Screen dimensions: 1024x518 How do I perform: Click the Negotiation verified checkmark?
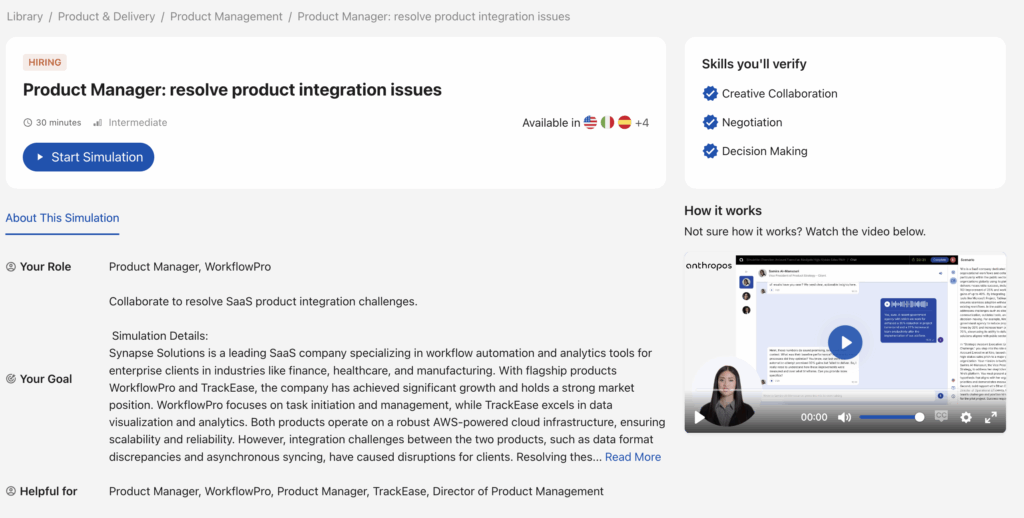tap(710, 123)
